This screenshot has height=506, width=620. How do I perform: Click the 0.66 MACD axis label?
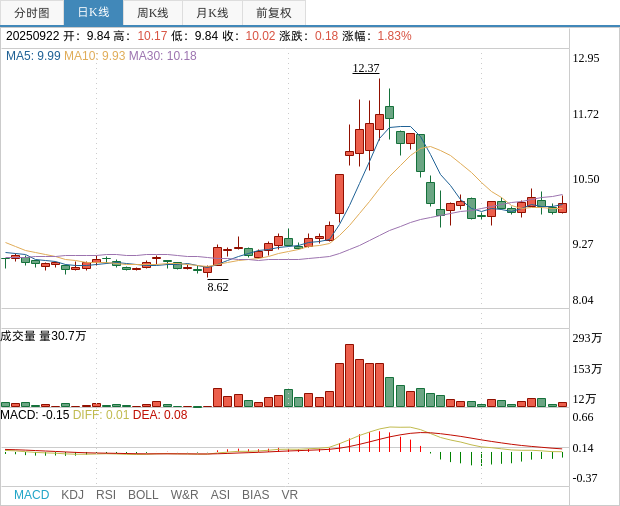tap(583, 417)
